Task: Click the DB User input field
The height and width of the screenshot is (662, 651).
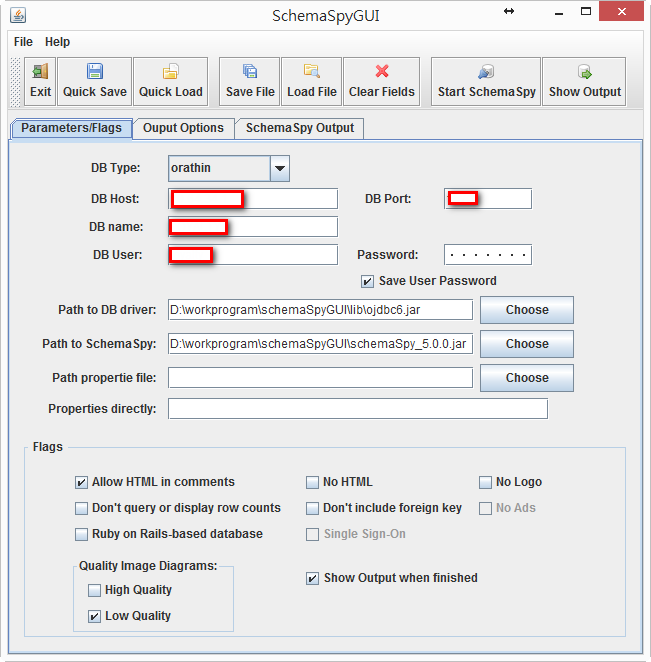Action: [x=253, y=255]
